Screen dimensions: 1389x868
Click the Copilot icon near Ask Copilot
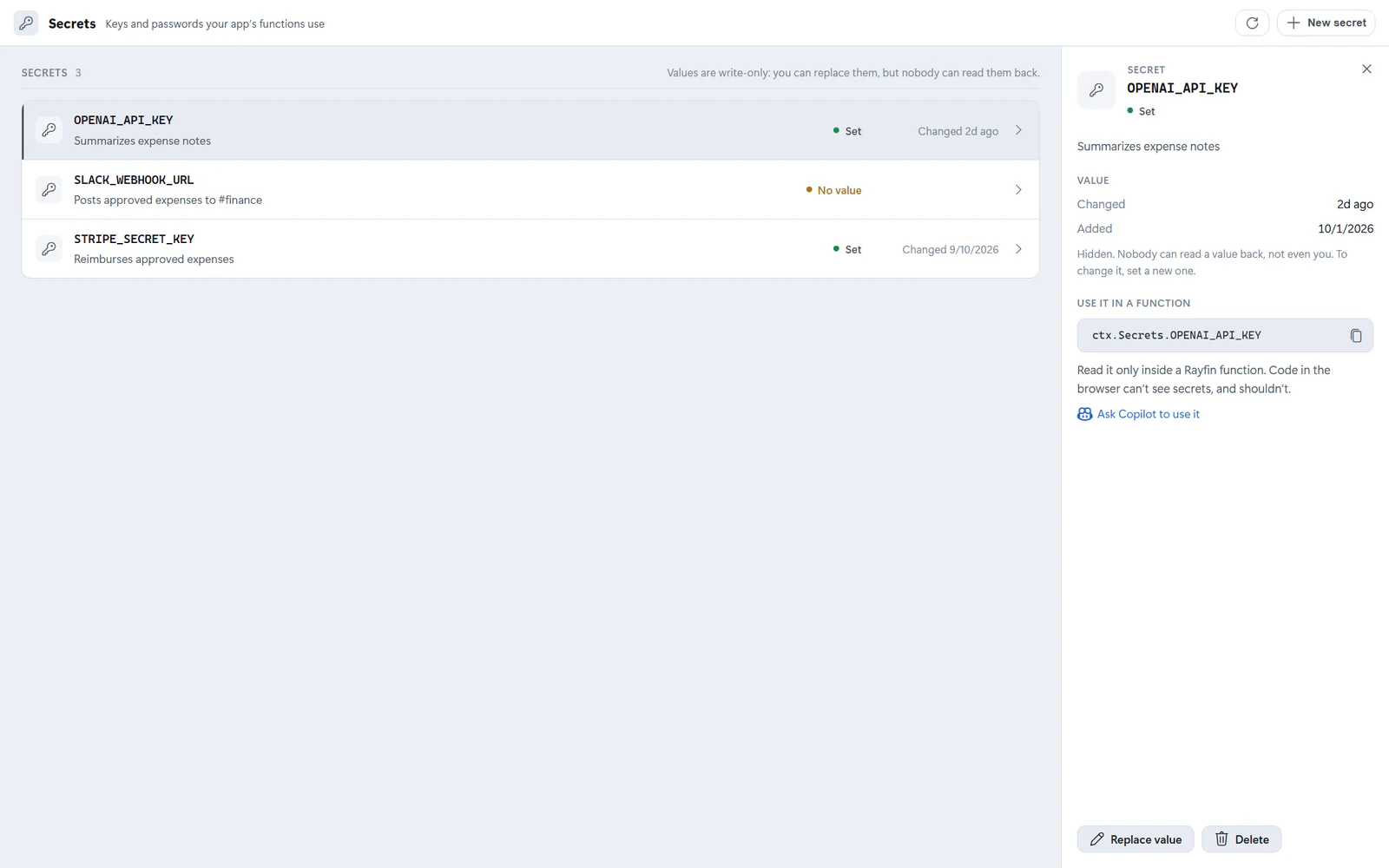(1084, 414)
